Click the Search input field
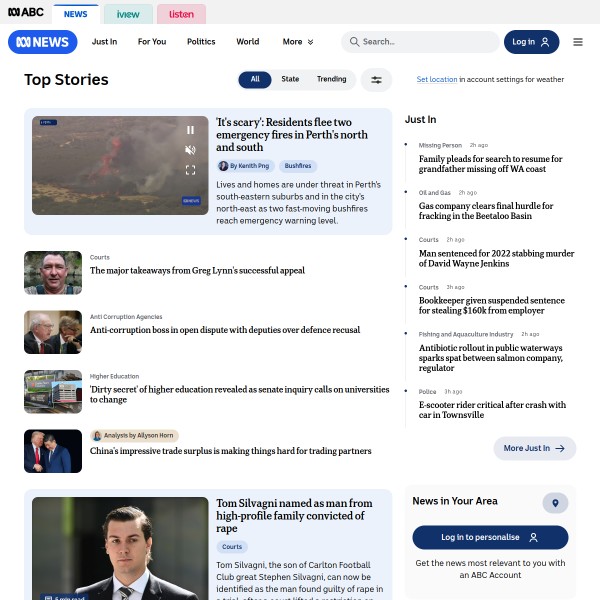The height and width of the screenshot is (600, 600). click(425, 42)
